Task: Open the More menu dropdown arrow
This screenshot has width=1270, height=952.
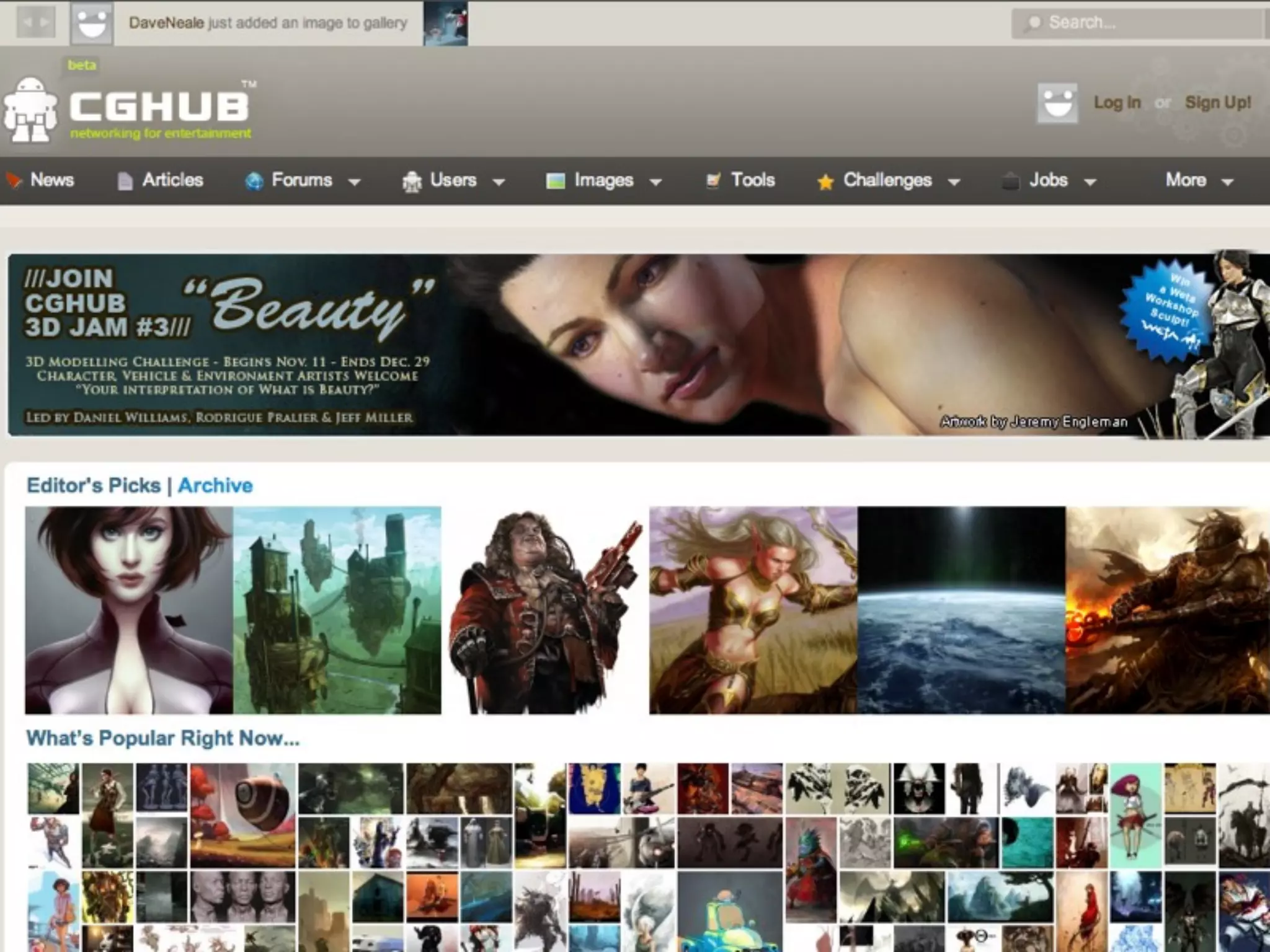Action: (1227, 182)
